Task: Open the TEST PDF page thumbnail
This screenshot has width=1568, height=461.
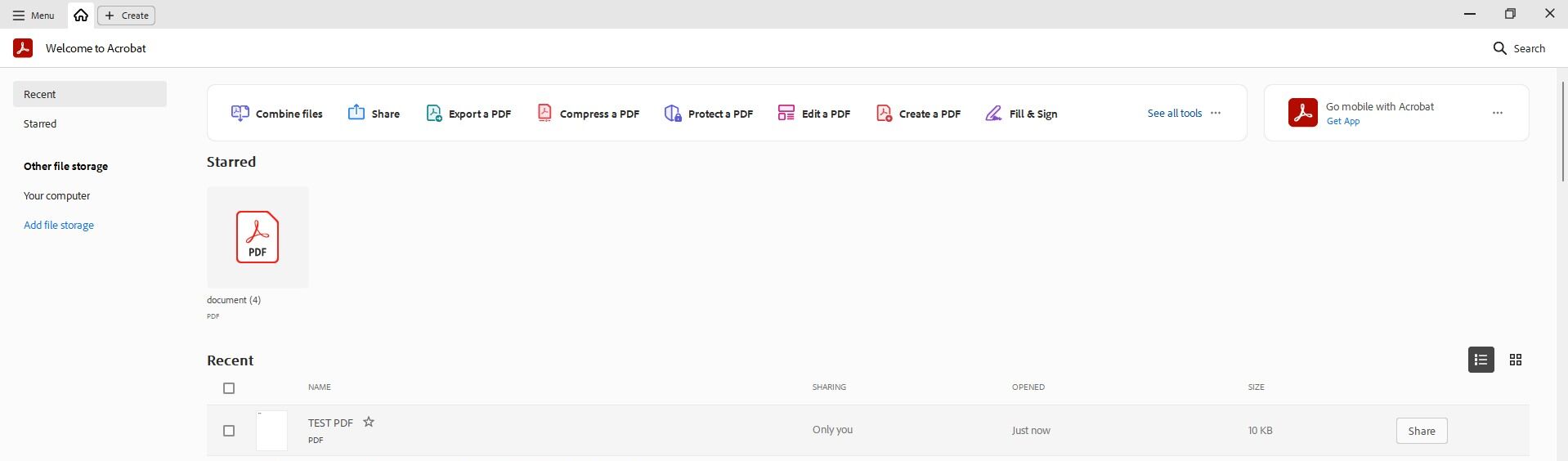Action: pyautogui.click(x=271, y=431)
